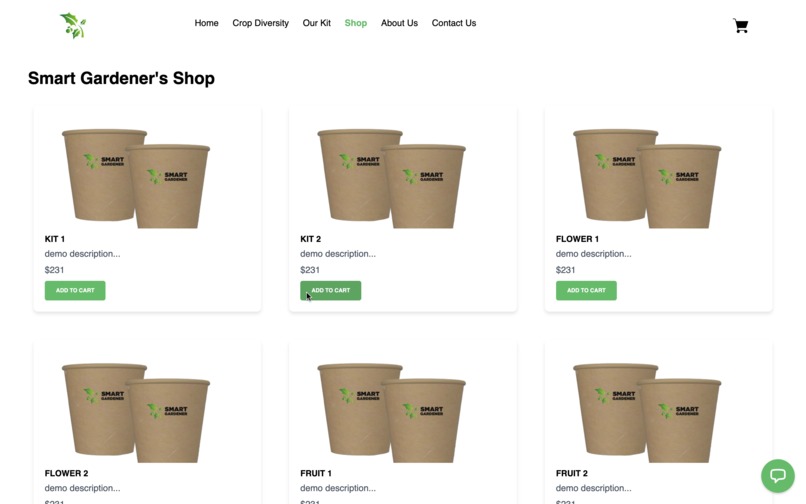806x504 pixels.
Task: Visit the Contact Us page
Action: [x=453, y=23]
